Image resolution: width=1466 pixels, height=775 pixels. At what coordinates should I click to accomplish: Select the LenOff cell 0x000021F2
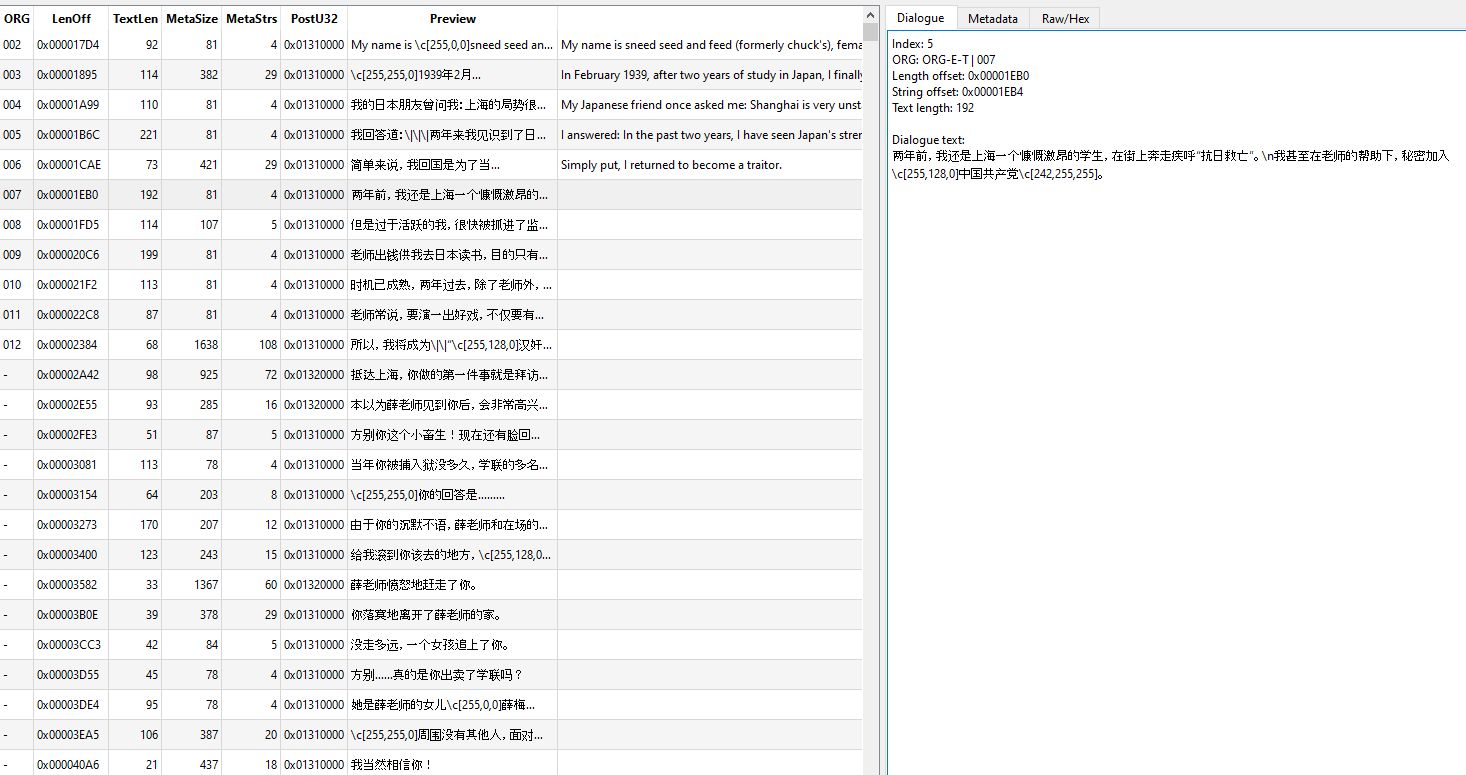(x=69, y=285)
